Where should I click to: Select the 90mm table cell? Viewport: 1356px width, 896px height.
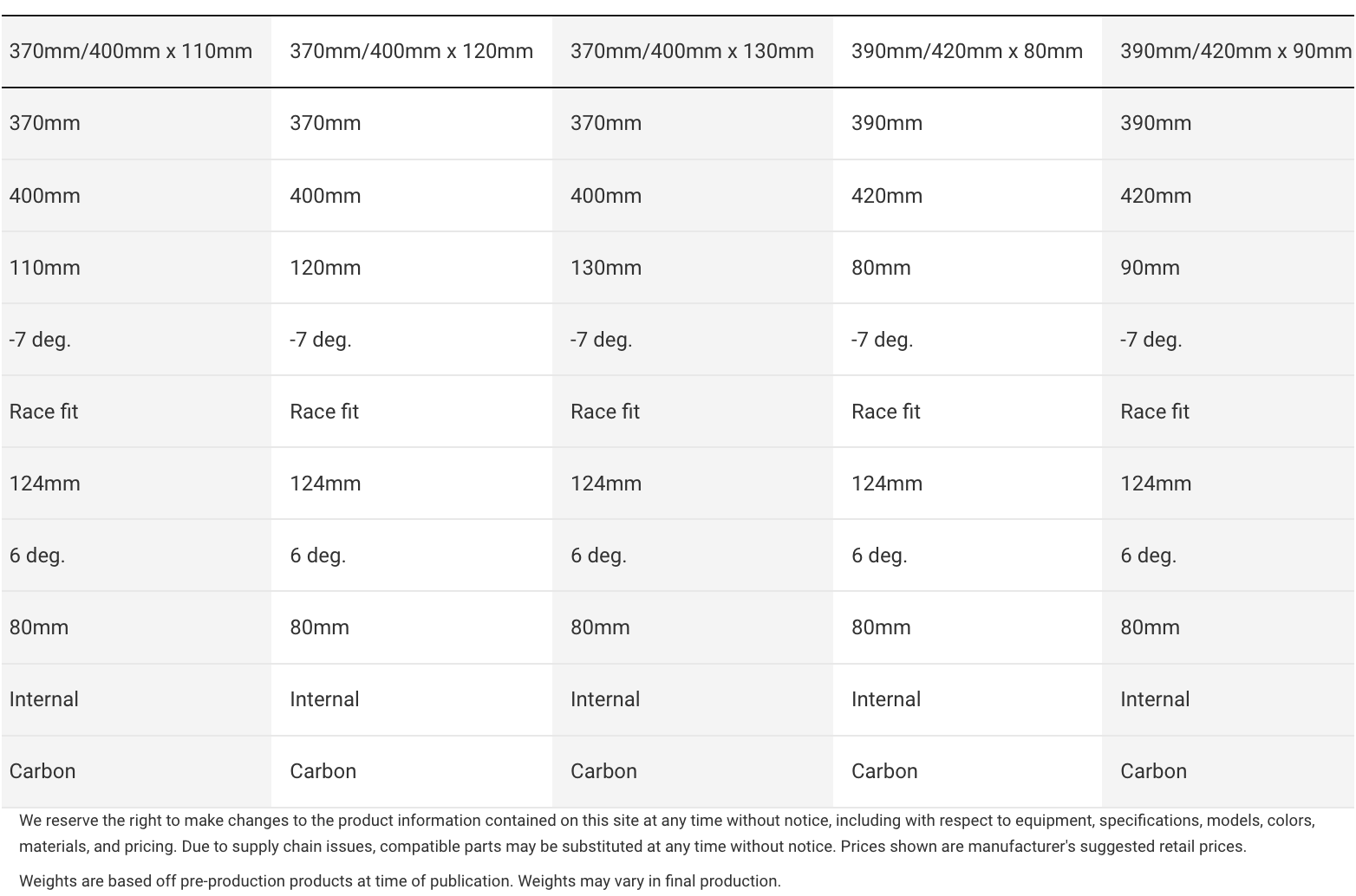1150,268
